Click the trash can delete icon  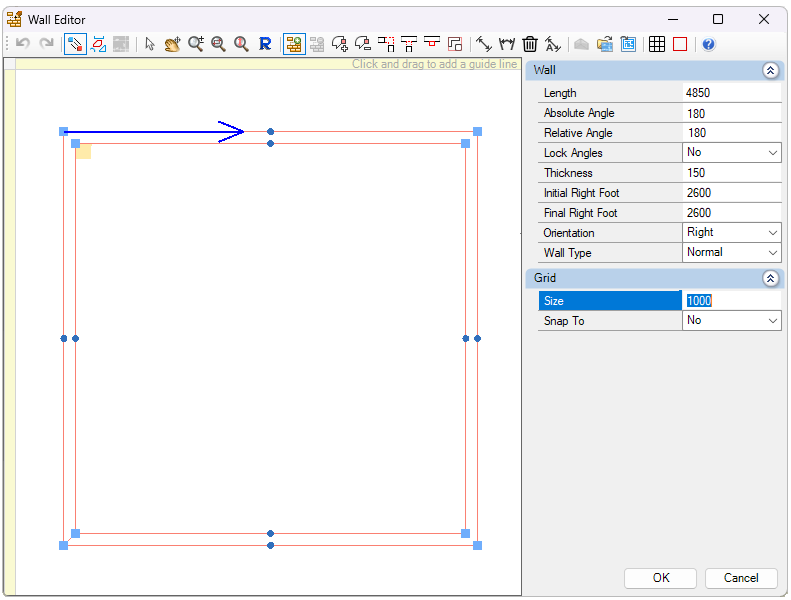[530, 44]
